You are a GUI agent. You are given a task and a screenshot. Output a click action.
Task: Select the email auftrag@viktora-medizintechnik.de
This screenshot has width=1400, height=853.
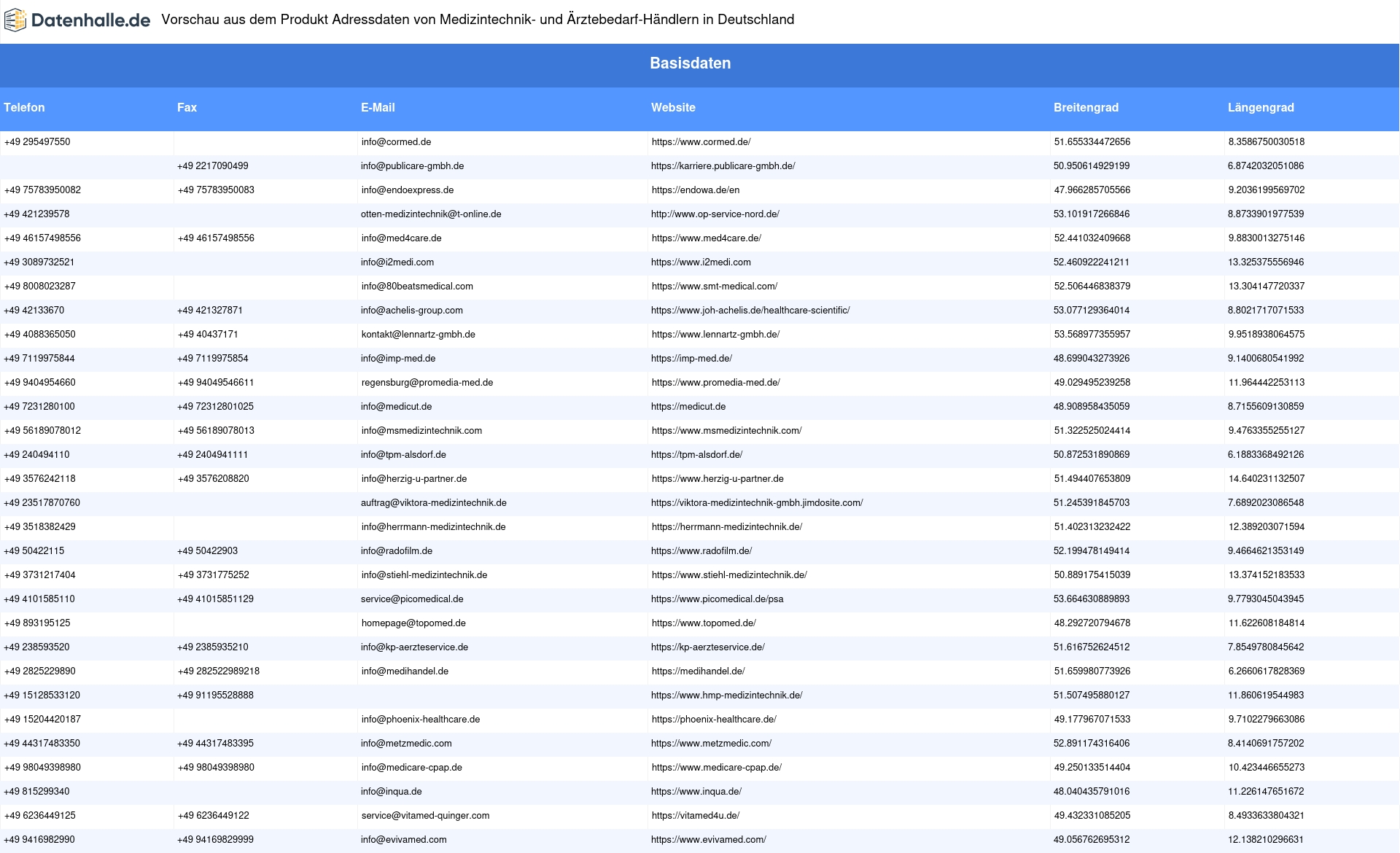click(433, 503)
